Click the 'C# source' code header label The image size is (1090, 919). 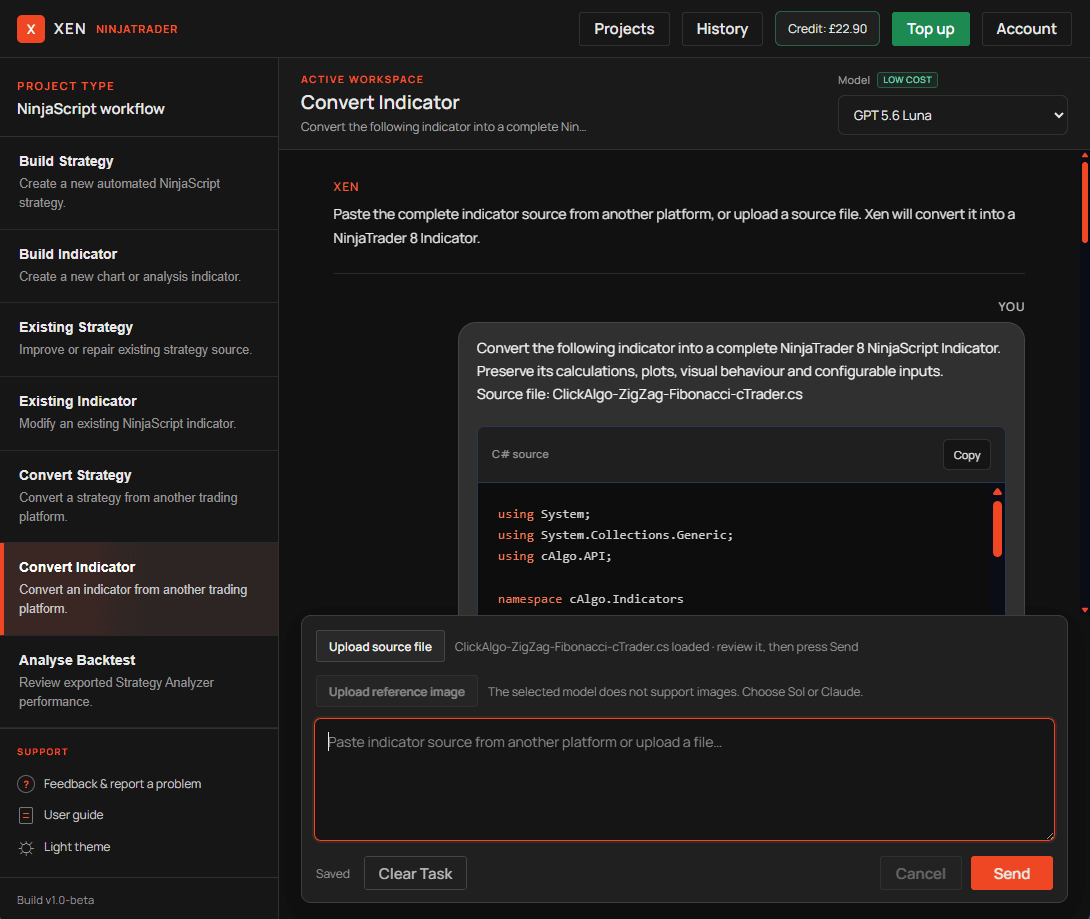(520, 455)
